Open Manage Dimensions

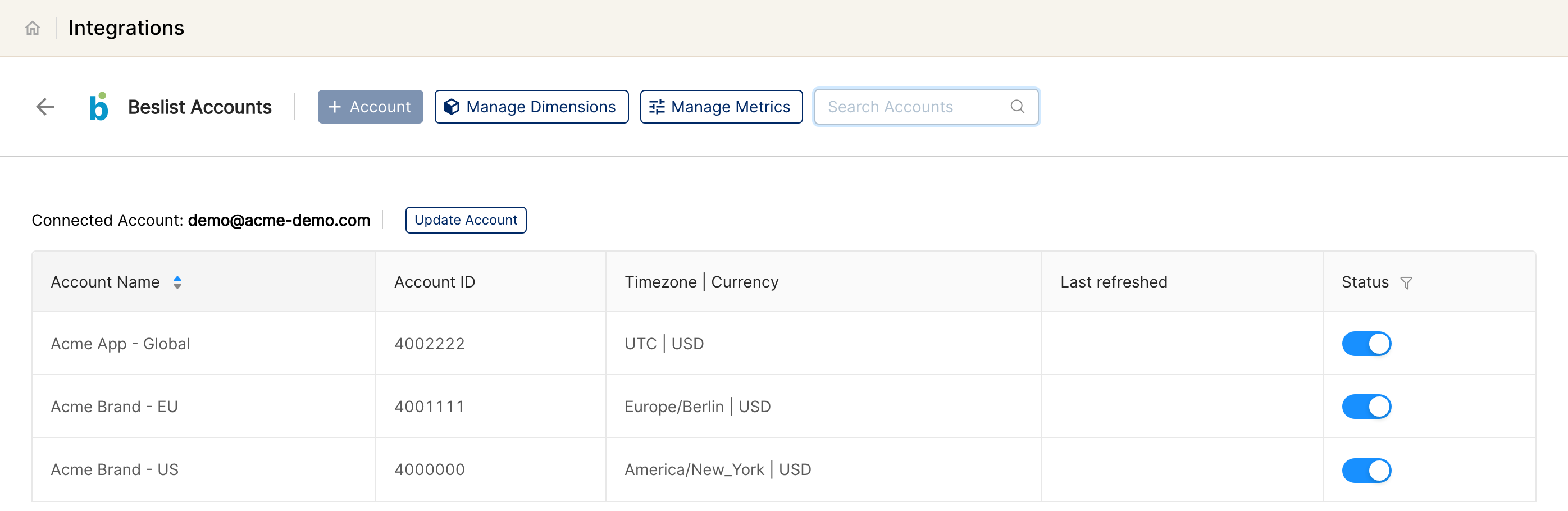pyautogui.click(x=531, y=107)
